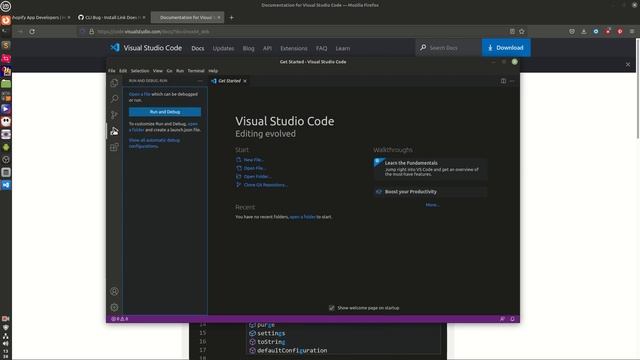Screen dimensions: 640x360
Task: Click the 'Clone Git Repository...' start link
Action: (x=265, y=185)
